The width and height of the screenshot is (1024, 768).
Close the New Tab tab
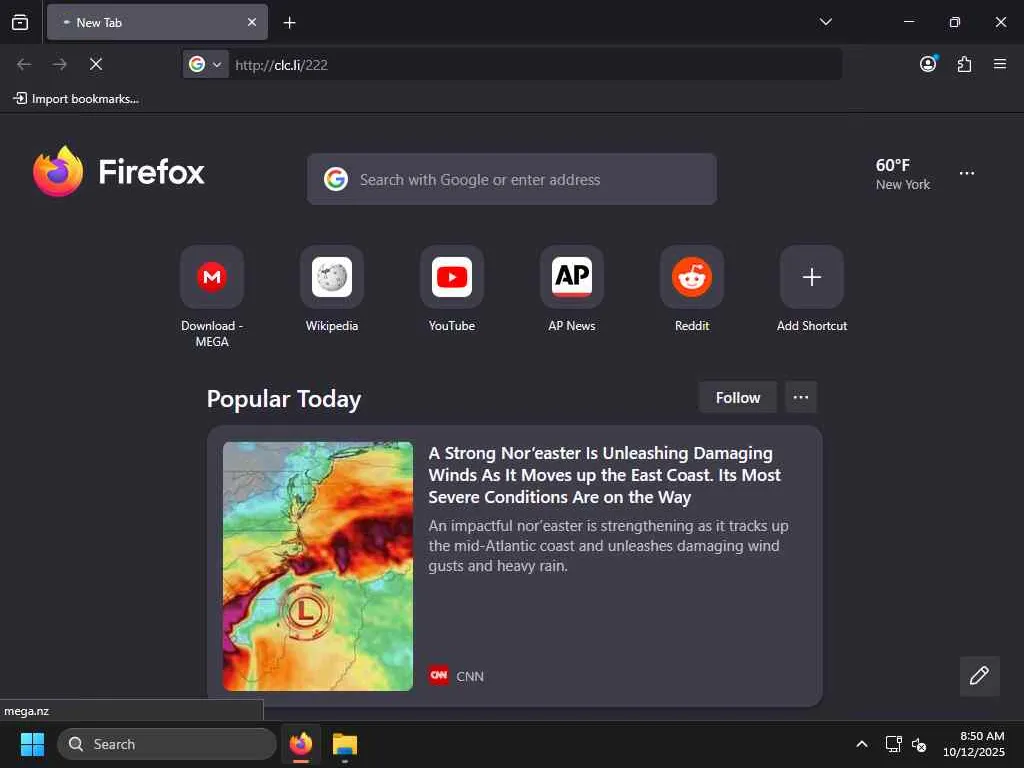(251, 22)
